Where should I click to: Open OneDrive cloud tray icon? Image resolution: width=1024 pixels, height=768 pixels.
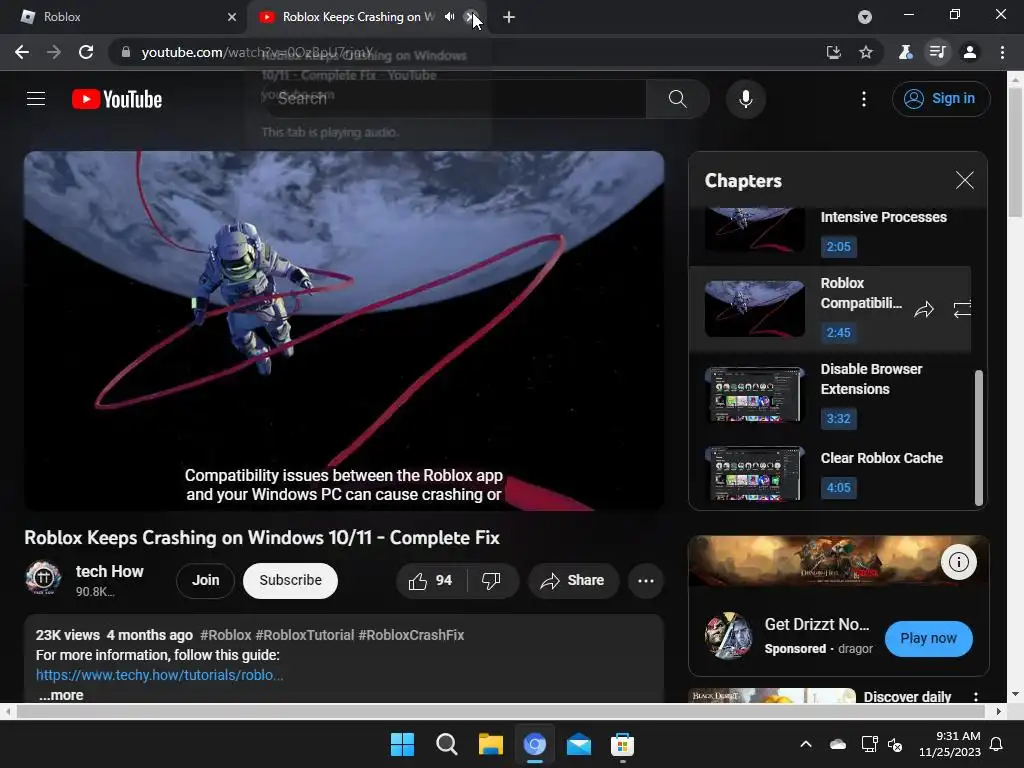838,744
